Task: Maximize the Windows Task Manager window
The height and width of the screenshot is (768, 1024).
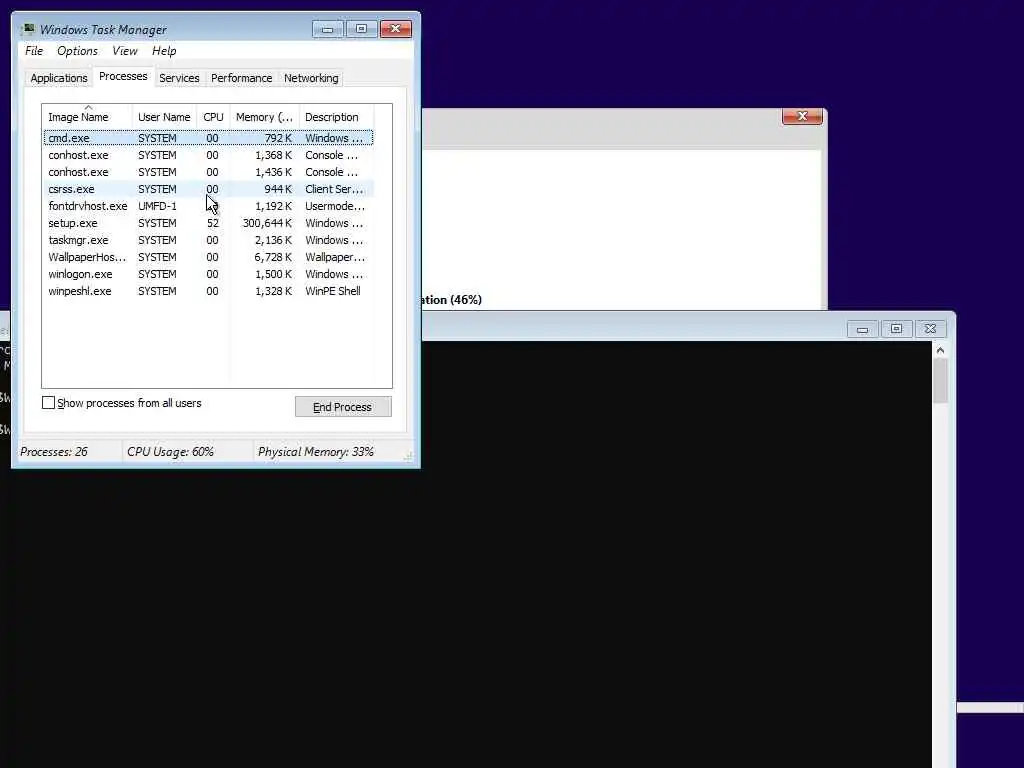Action: pyautogui.click(x=361, y=29)
